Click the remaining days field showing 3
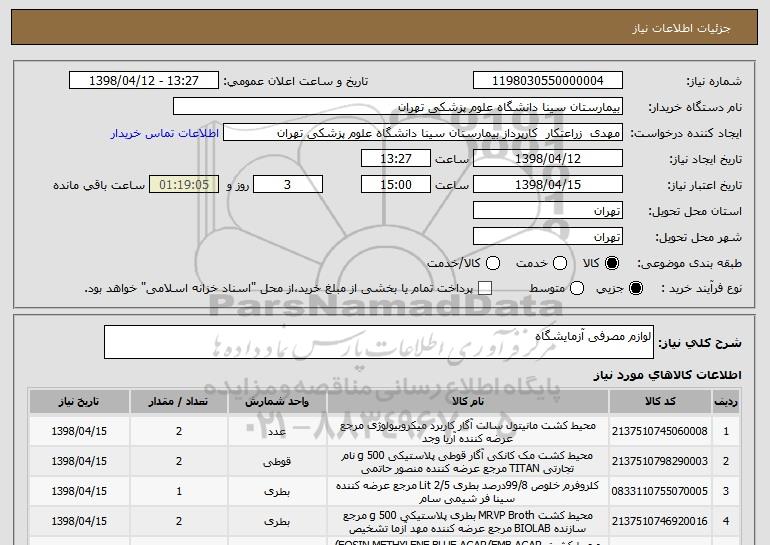The width and height of the screenshot is (770, 545). click(x=288, y=185)
